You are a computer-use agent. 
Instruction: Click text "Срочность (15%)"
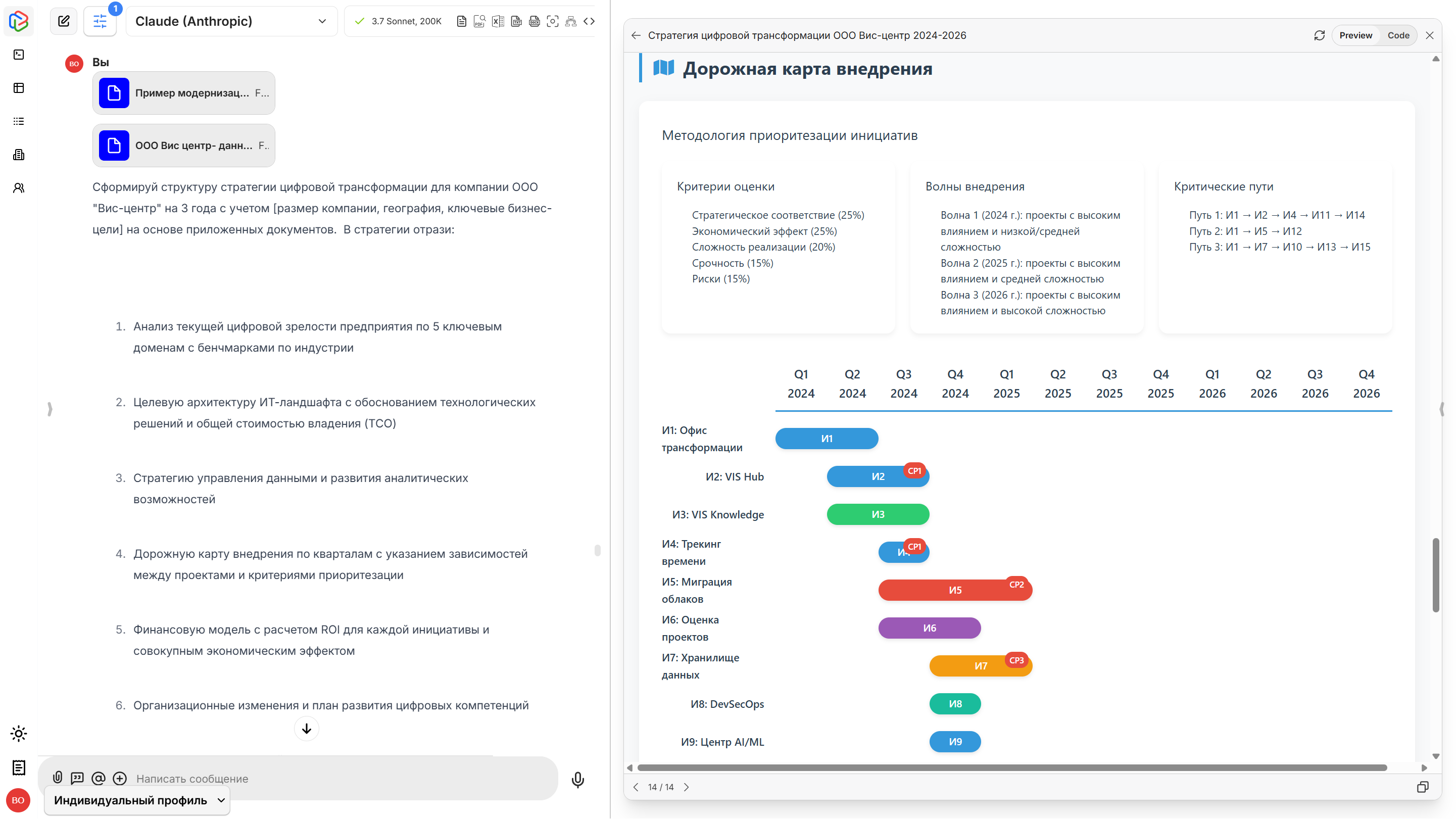[733, 263]
